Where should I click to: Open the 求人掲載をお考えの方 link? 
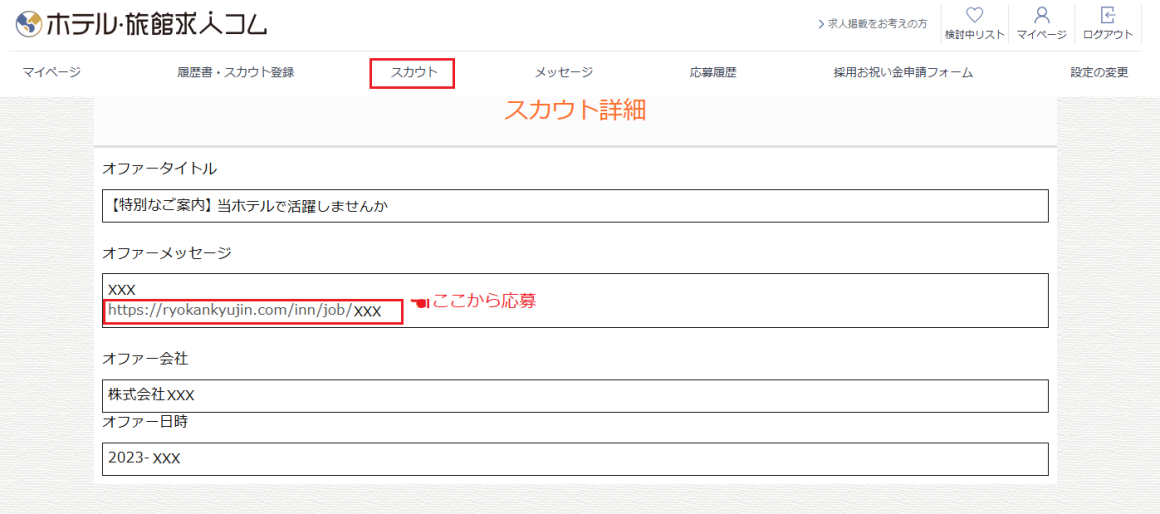[877, 23]
